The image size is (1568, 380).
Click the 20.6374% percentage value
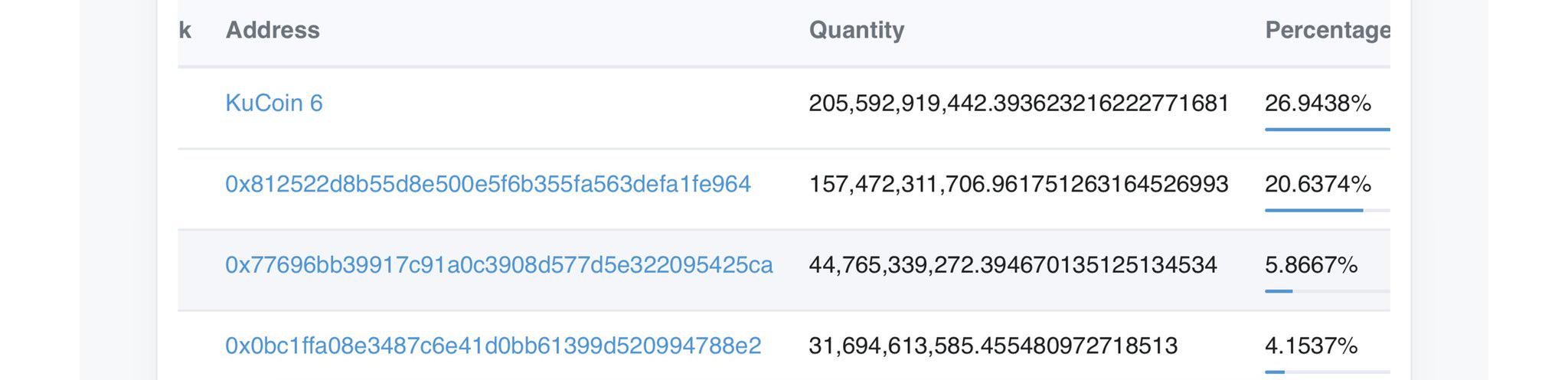(x=1318, y=184)
